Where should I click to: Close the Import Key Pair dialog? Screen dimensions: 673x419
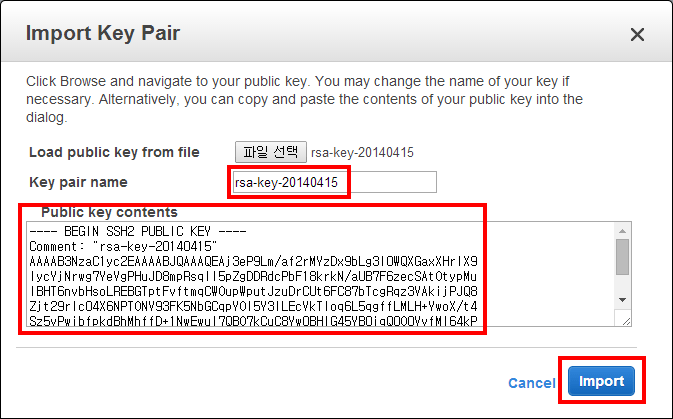click(637, 35)
